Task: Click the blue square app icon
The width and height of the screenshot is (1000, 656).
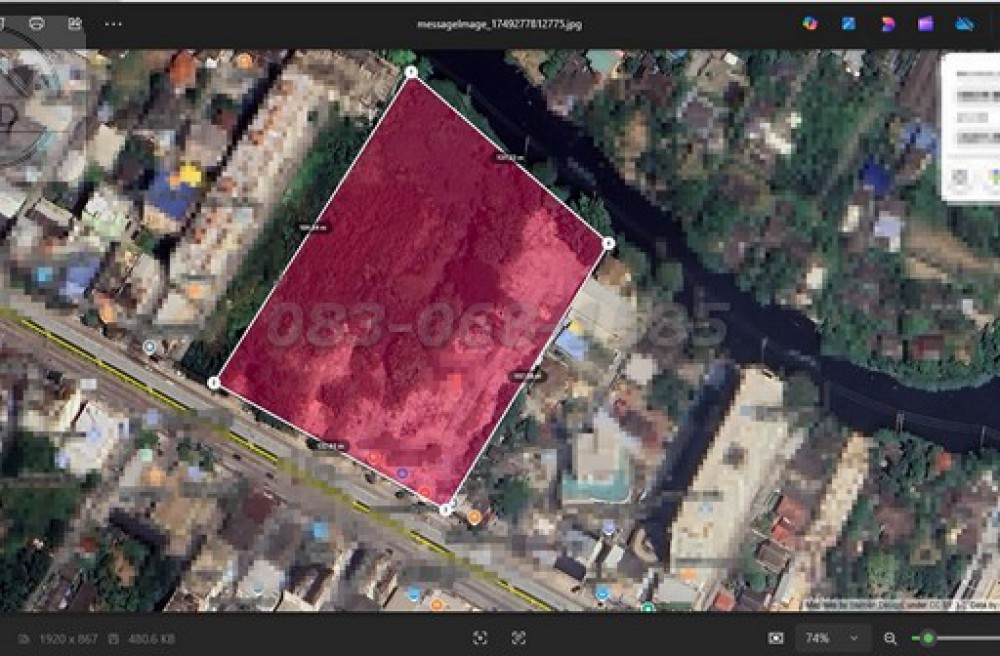Action: [x=848, y=24]
